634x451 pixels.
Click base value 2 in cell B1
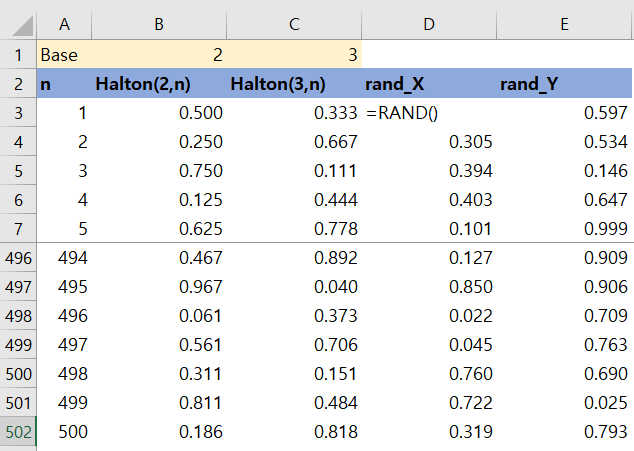pos(159,55)
